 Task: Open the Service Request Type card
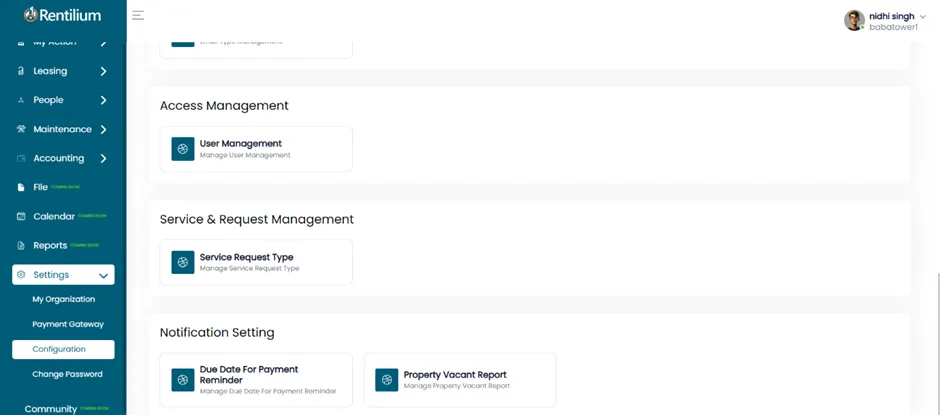[x=256, y=262]
